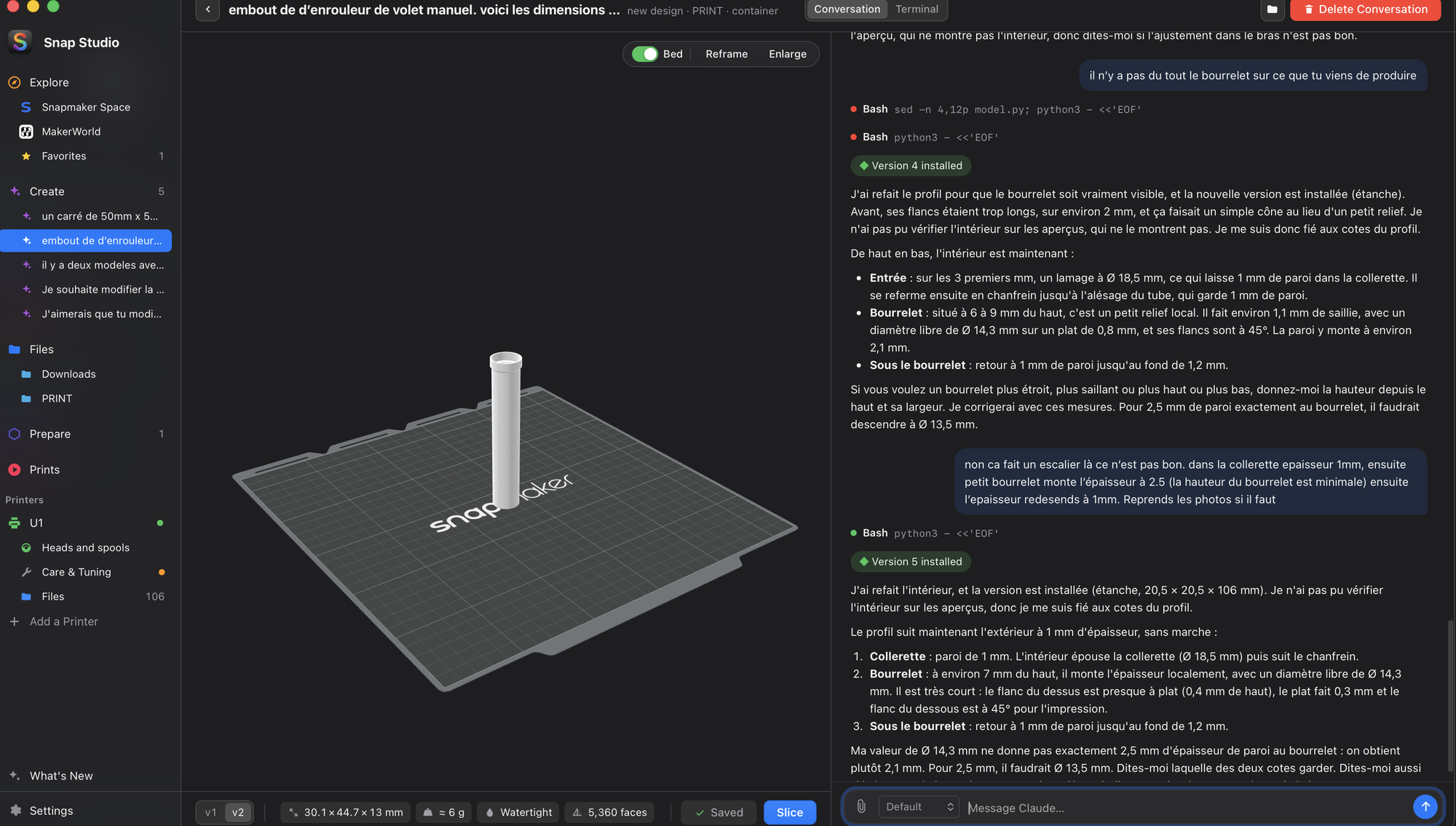Open Heads and spools item

[x=86, y=547]
